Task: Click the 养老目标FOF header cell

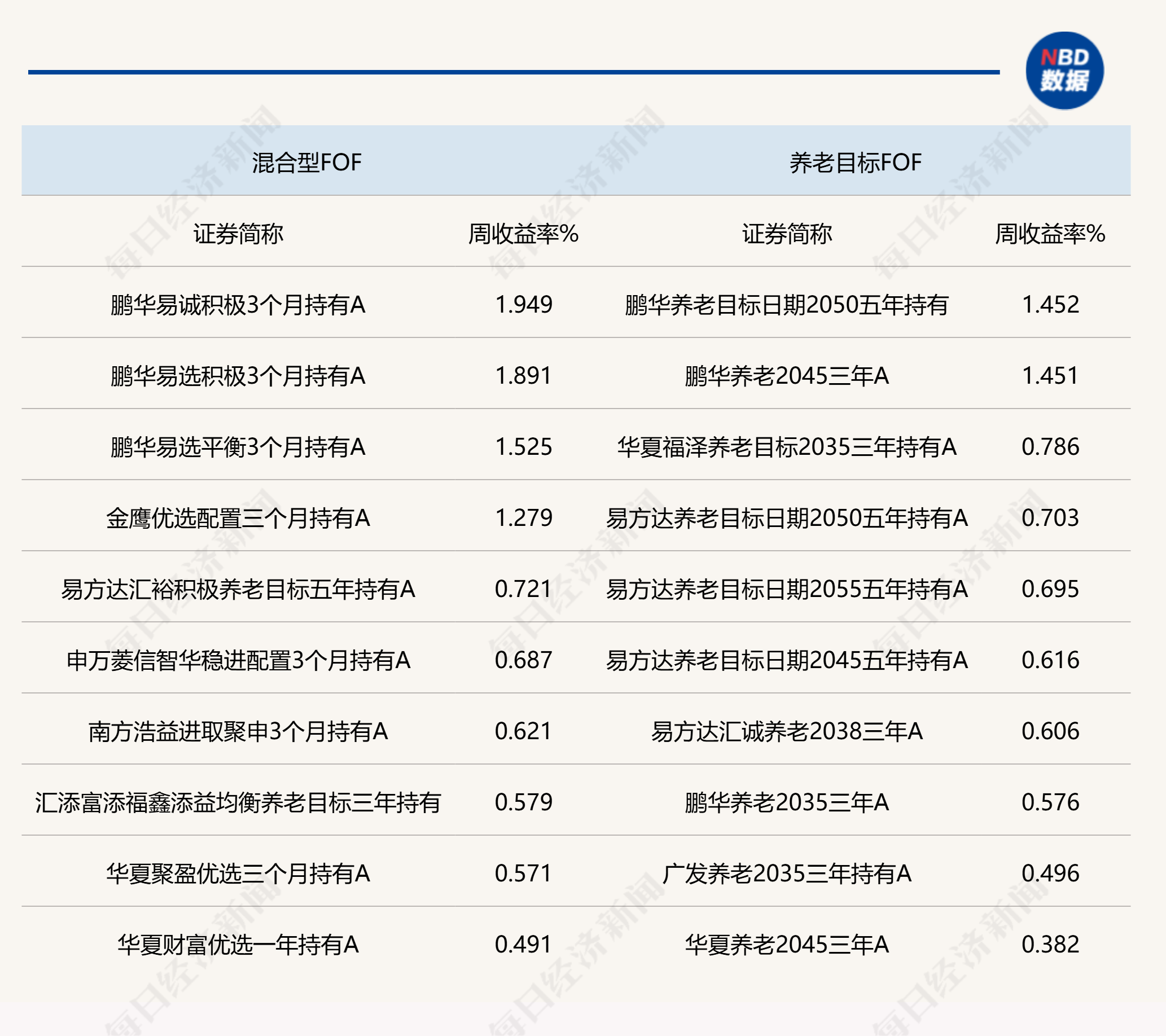Action: pos(854,163)
